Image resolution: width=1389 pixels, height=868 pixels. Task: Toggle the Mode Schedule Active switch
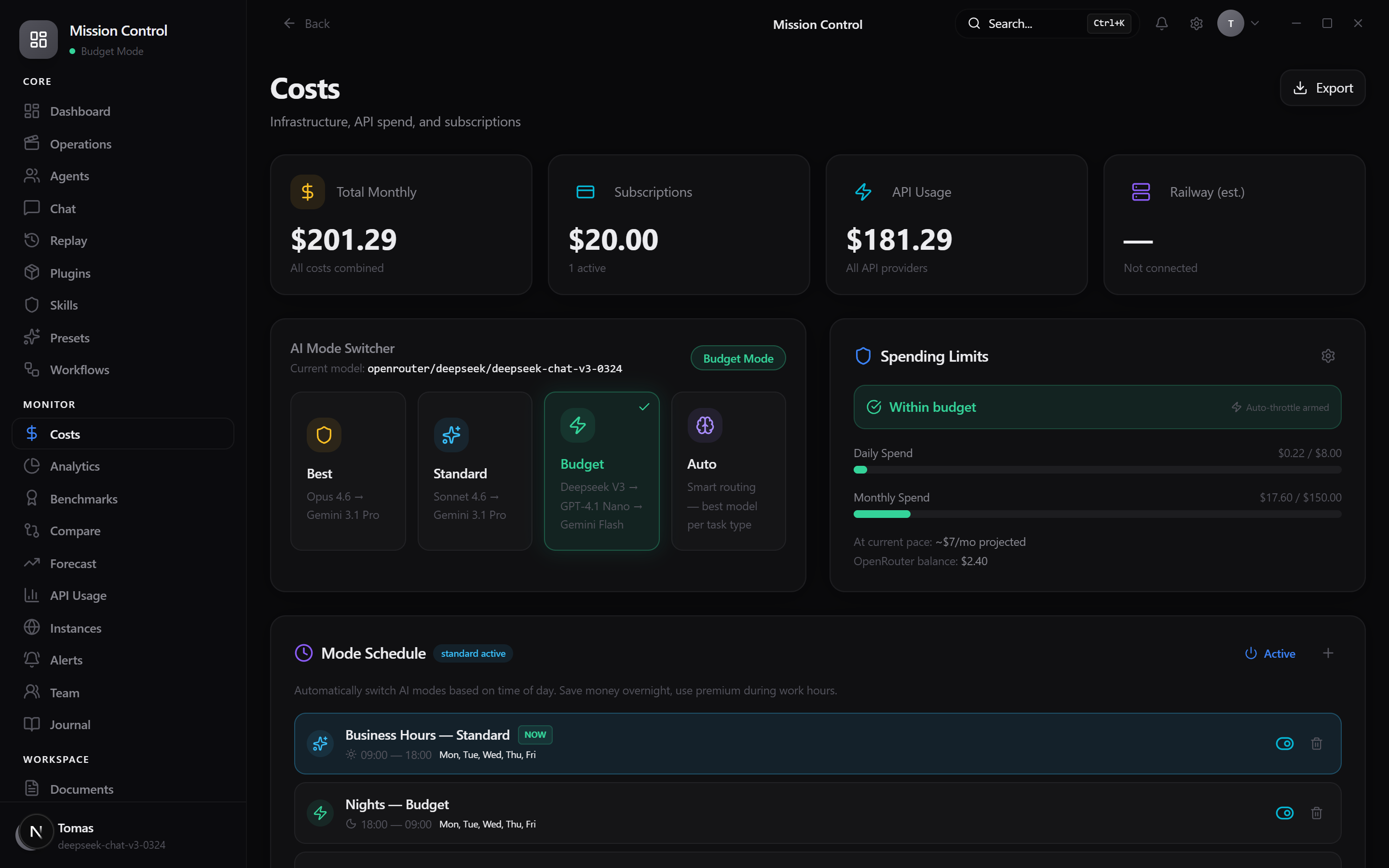click(1269, 653)
